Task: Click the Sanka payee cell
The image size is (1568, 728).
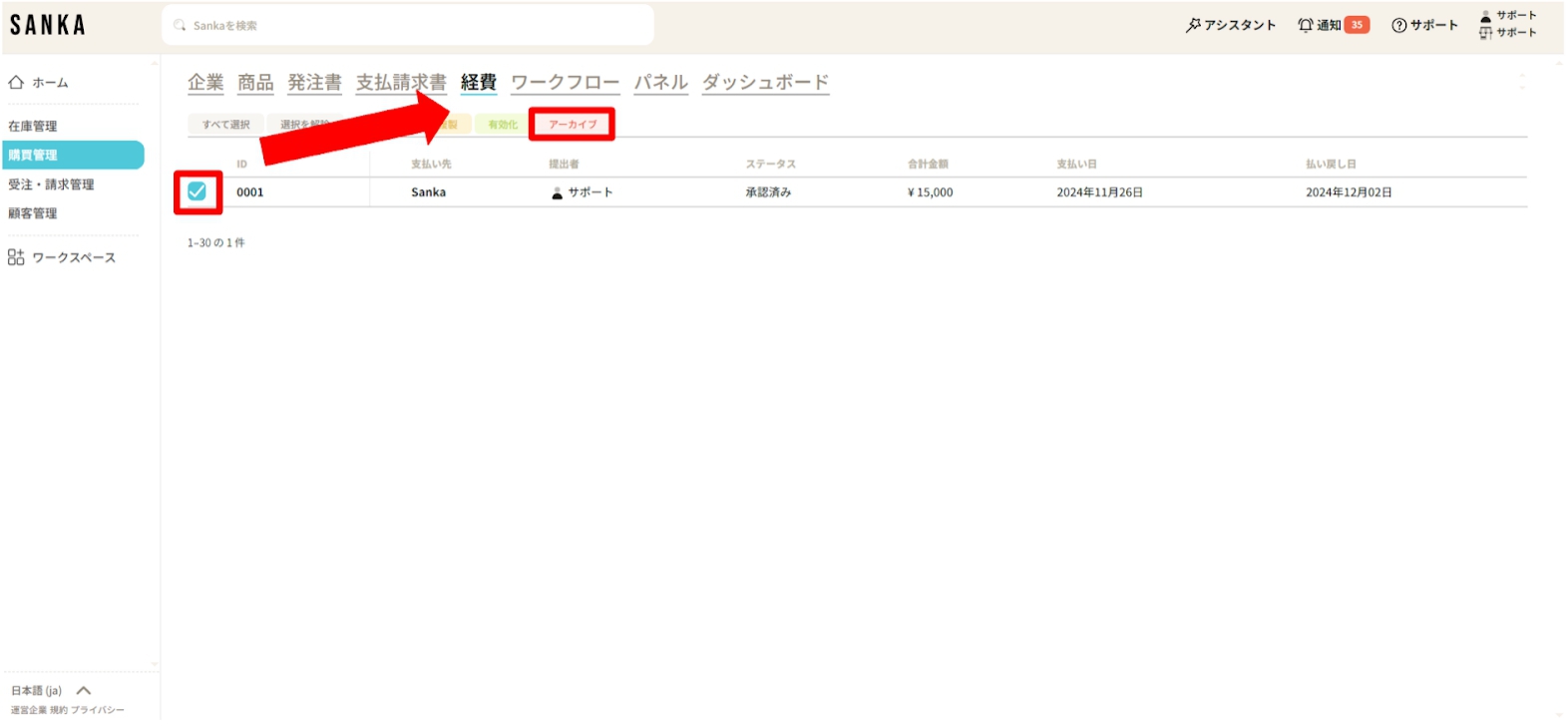Action: 429,192
